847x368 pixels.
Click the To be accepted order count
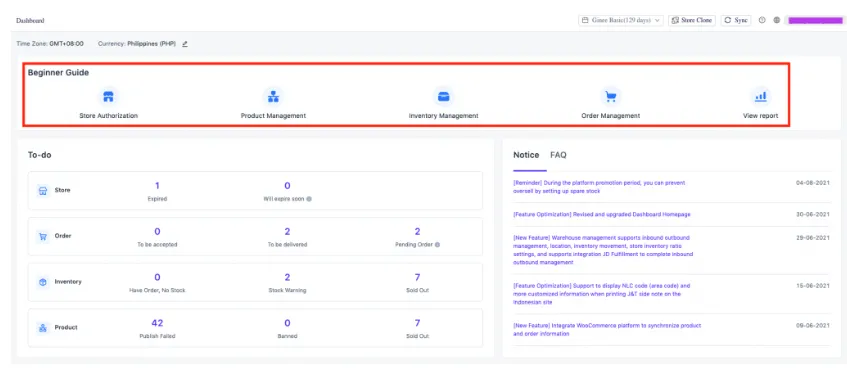coord(157,232)
